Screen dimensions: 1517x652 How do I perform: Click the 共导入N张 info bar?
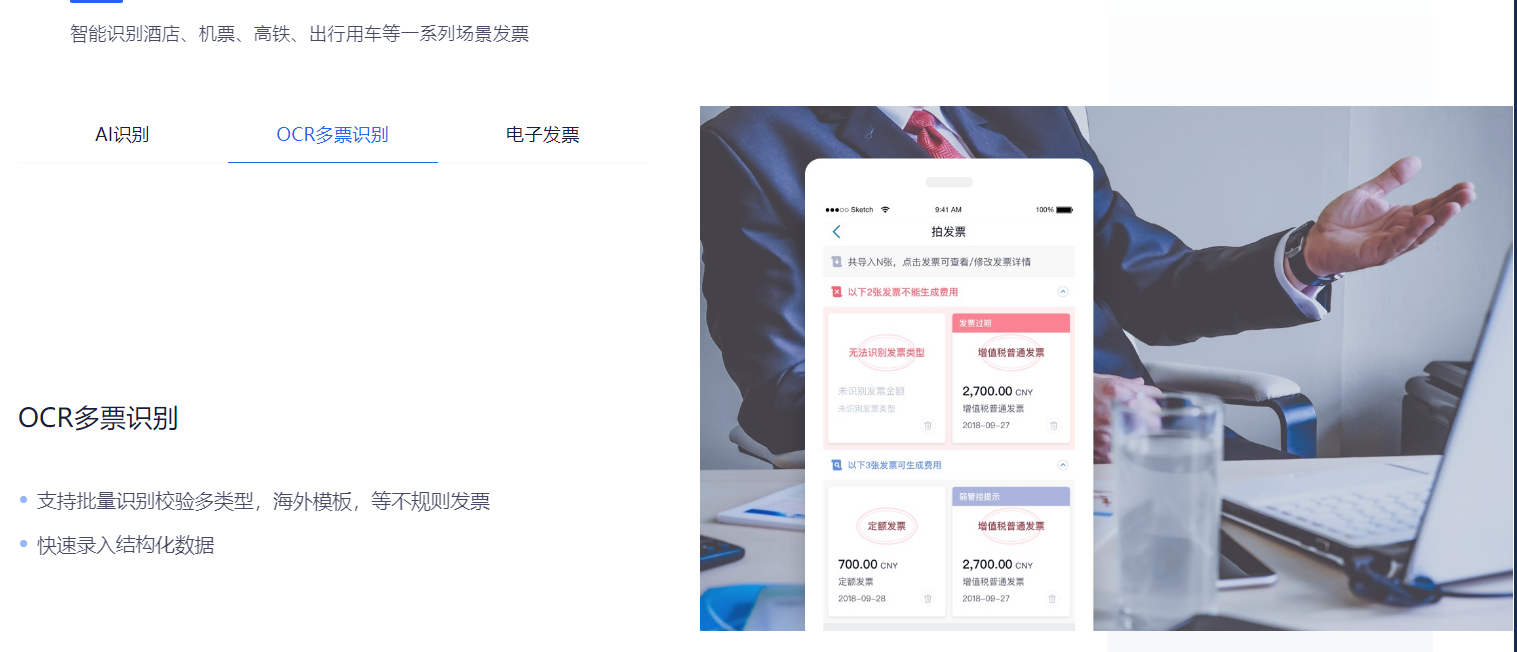coord(949,262)
